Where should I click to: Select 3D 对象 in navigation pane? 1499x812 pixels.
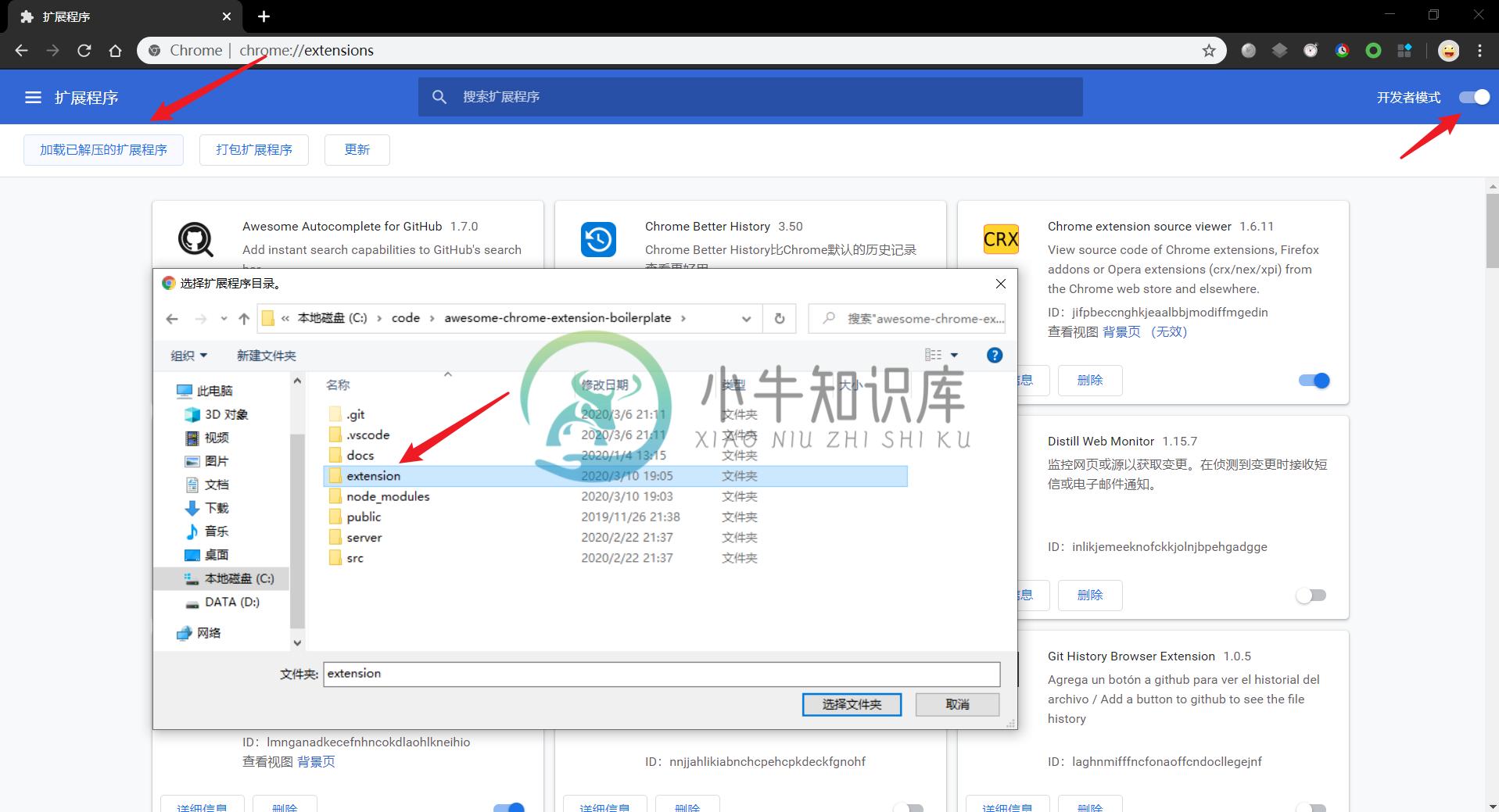tap(218, 414)
